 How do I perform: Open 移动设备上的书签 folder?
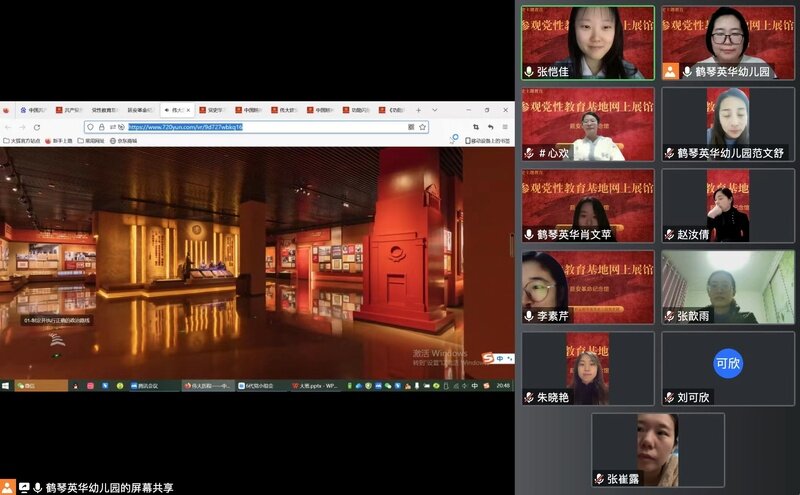[x=487, y=141]
